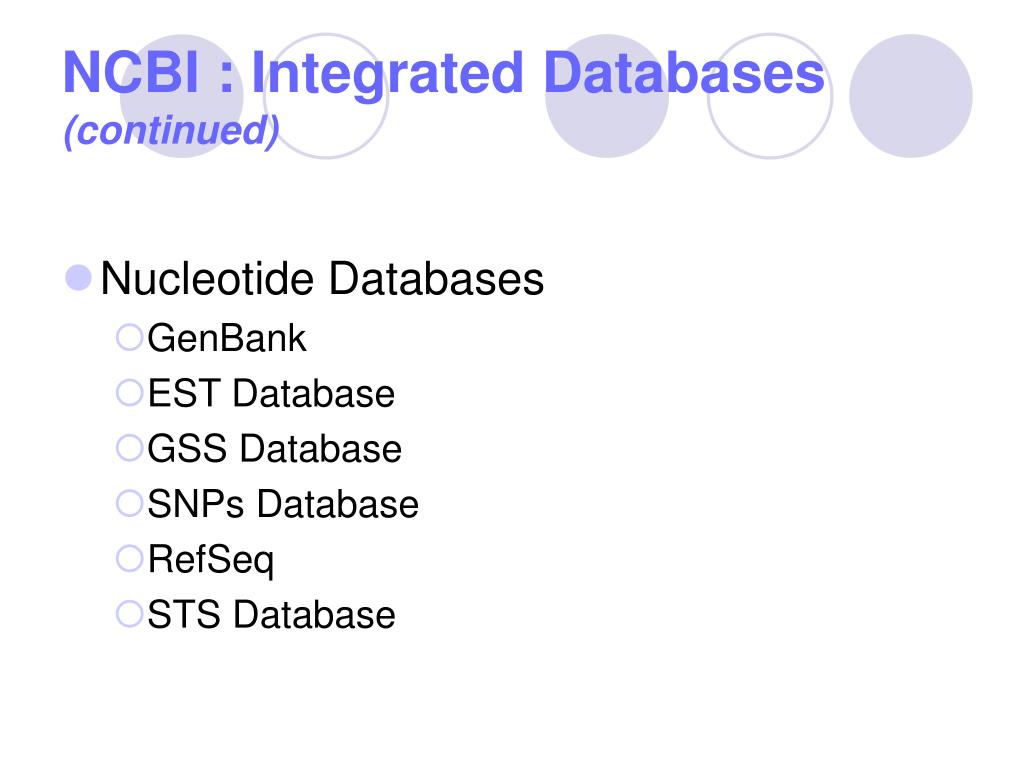The image size is (1024, 768).
Task: Click the italic (continued) subtitle
Action: point(172,131)
